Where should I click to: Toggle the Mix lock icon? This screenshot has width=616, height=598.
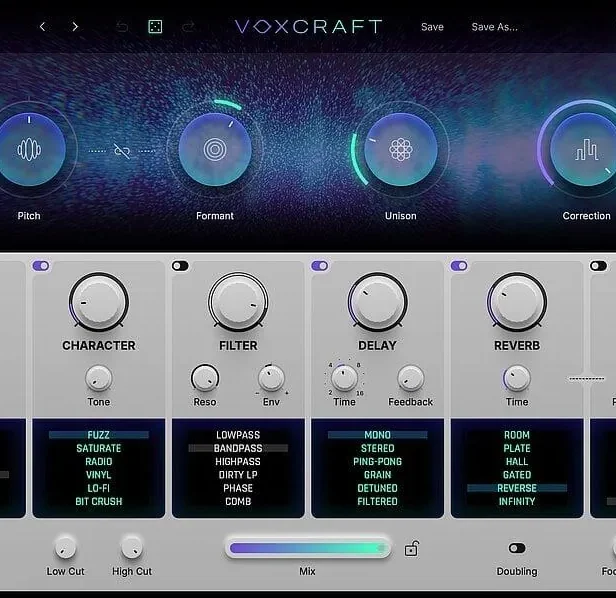point(411,548)
